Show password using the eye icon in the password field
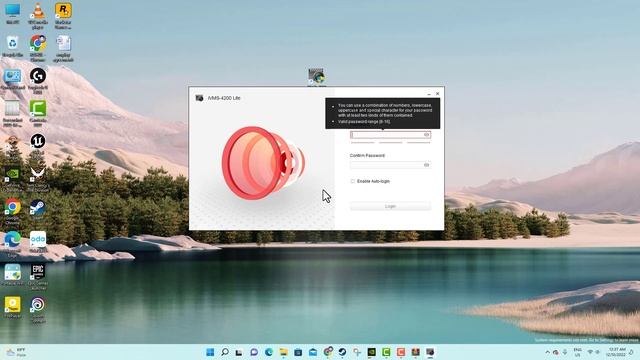The image size is (640, 360). tap(427, 135)
